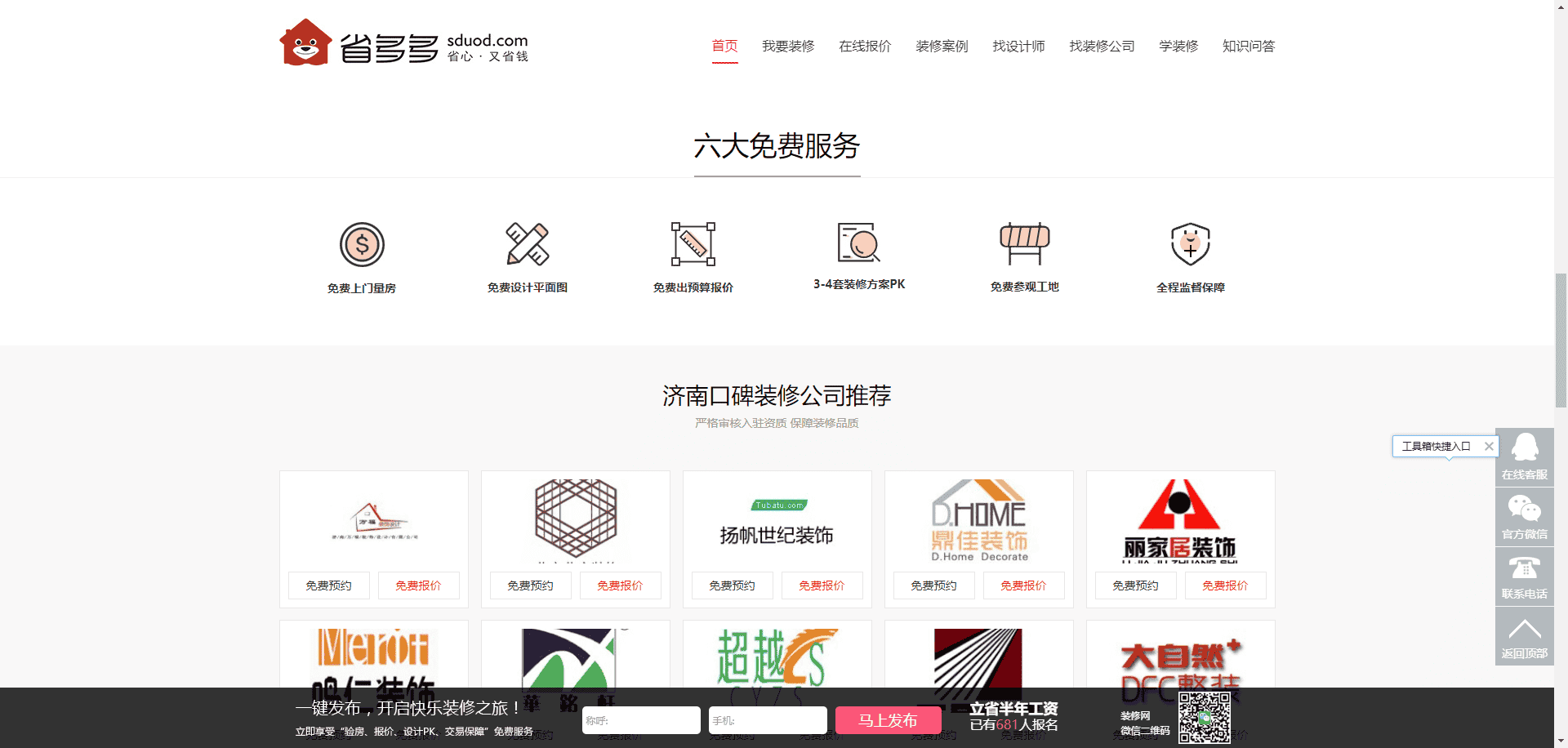This screenshot has height=748, width=1568.
Task: Select the 免费出预算报价 icon
Action: click(693, 243)
